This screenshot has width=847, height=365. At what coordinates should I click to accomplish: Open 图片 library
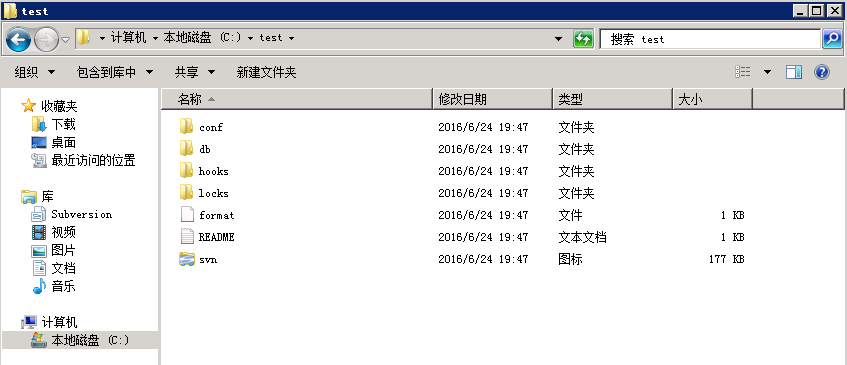point(63,251)
